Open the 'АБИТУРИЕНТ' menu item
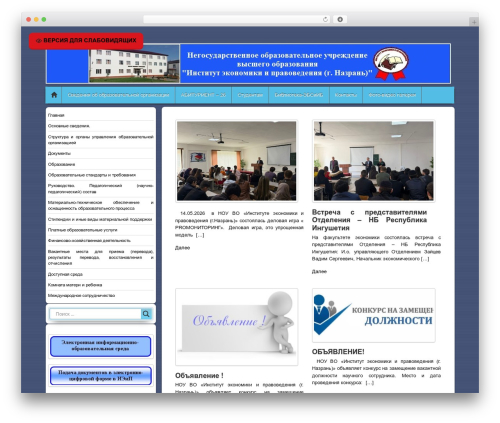 (x=203, y=95)
